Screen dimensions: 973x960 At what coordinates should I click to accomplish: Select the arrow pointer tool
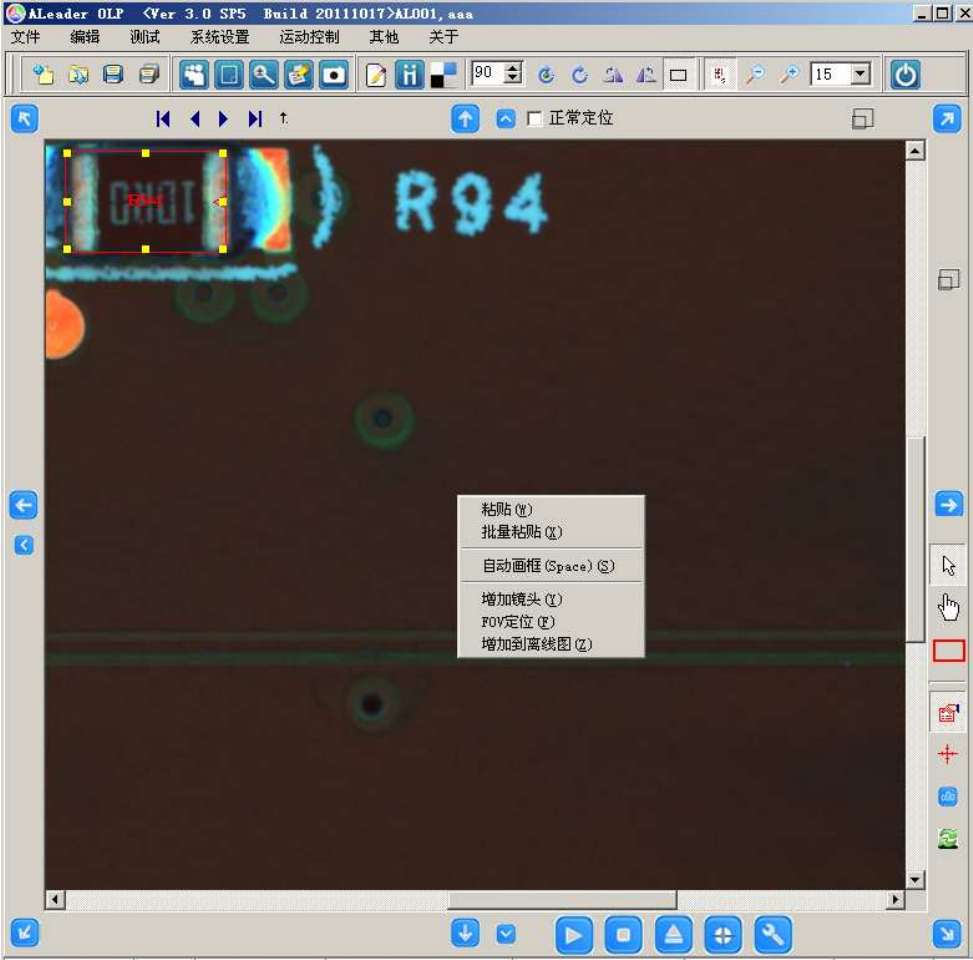click(x=948, y=566)
